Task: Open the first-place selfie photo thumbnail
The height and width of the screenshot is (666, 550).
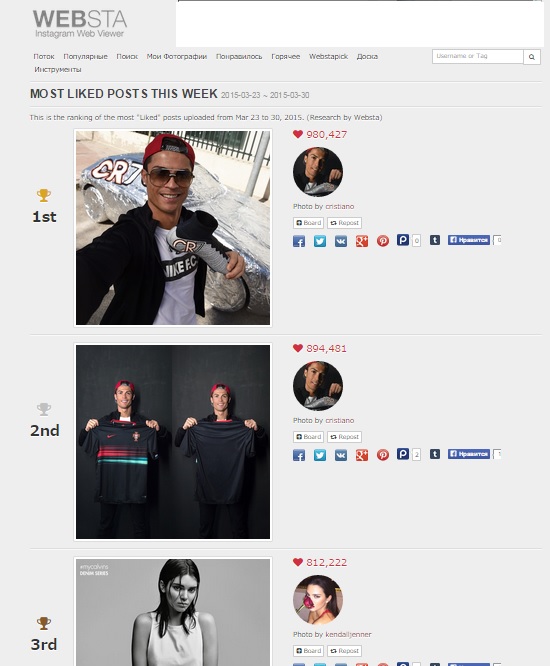Action: click(x=173, y=228)
